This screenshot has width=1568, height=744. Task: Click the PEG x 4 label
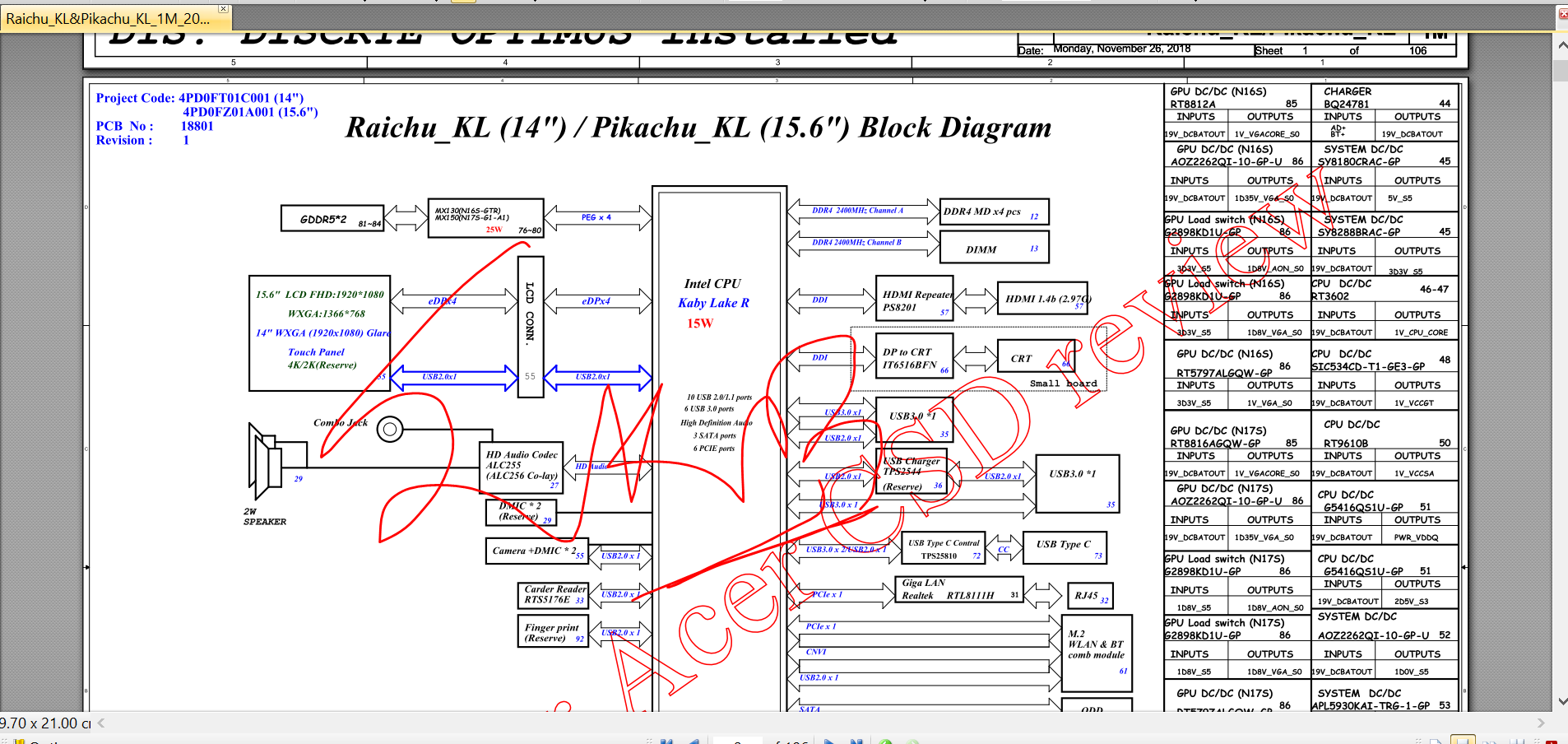[x=596, y=217]
